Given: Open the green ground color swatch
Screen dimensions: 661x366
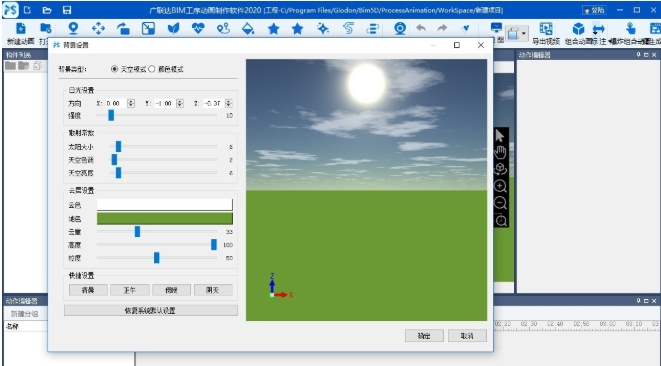Looking at the screenshot, I should (x=164, y=218).
